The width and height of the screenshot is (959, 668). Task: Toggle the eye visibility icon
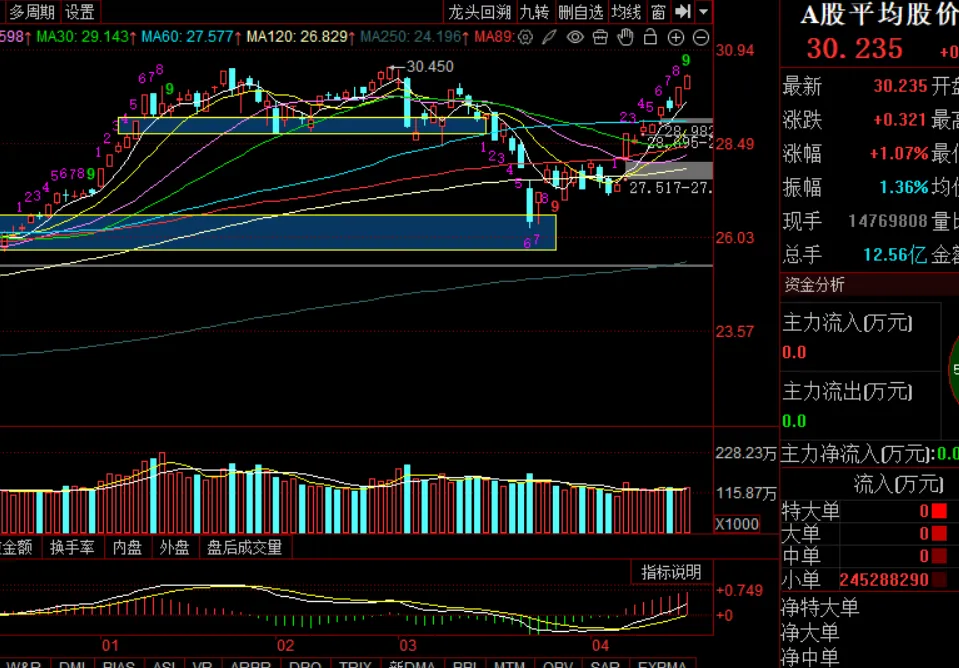point(575,37)
